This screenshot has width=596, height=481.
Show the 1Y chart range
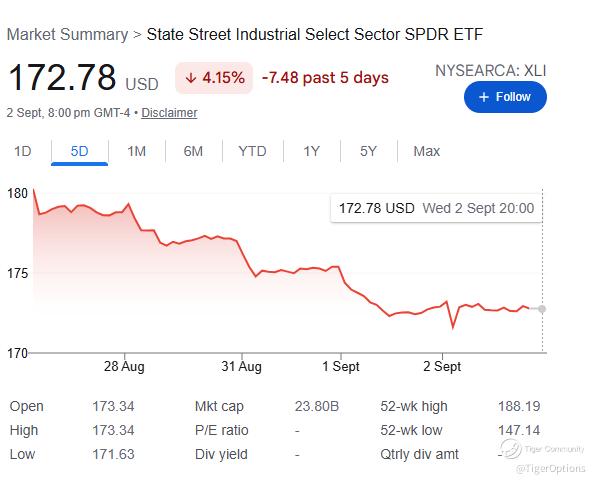pos(311,151)
